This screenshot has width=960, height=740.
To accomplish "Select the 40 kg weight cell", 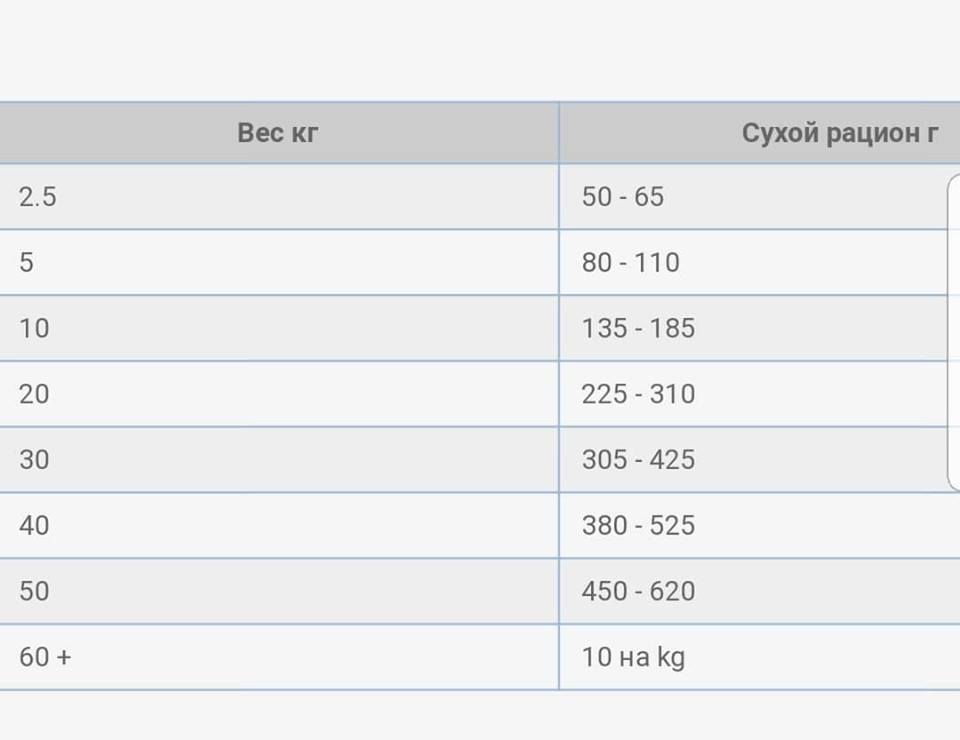I will (x=34, y=526).
